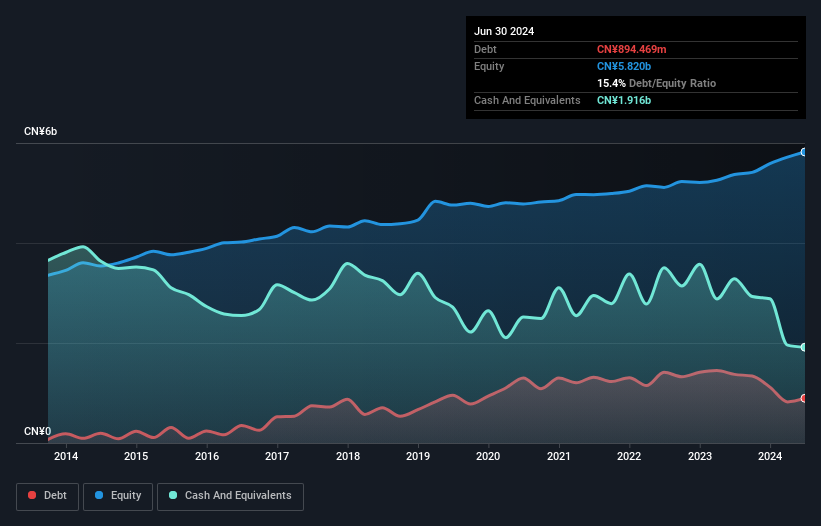Click the 15.4% Debt/Equity Ratio text

pos(656,83)
